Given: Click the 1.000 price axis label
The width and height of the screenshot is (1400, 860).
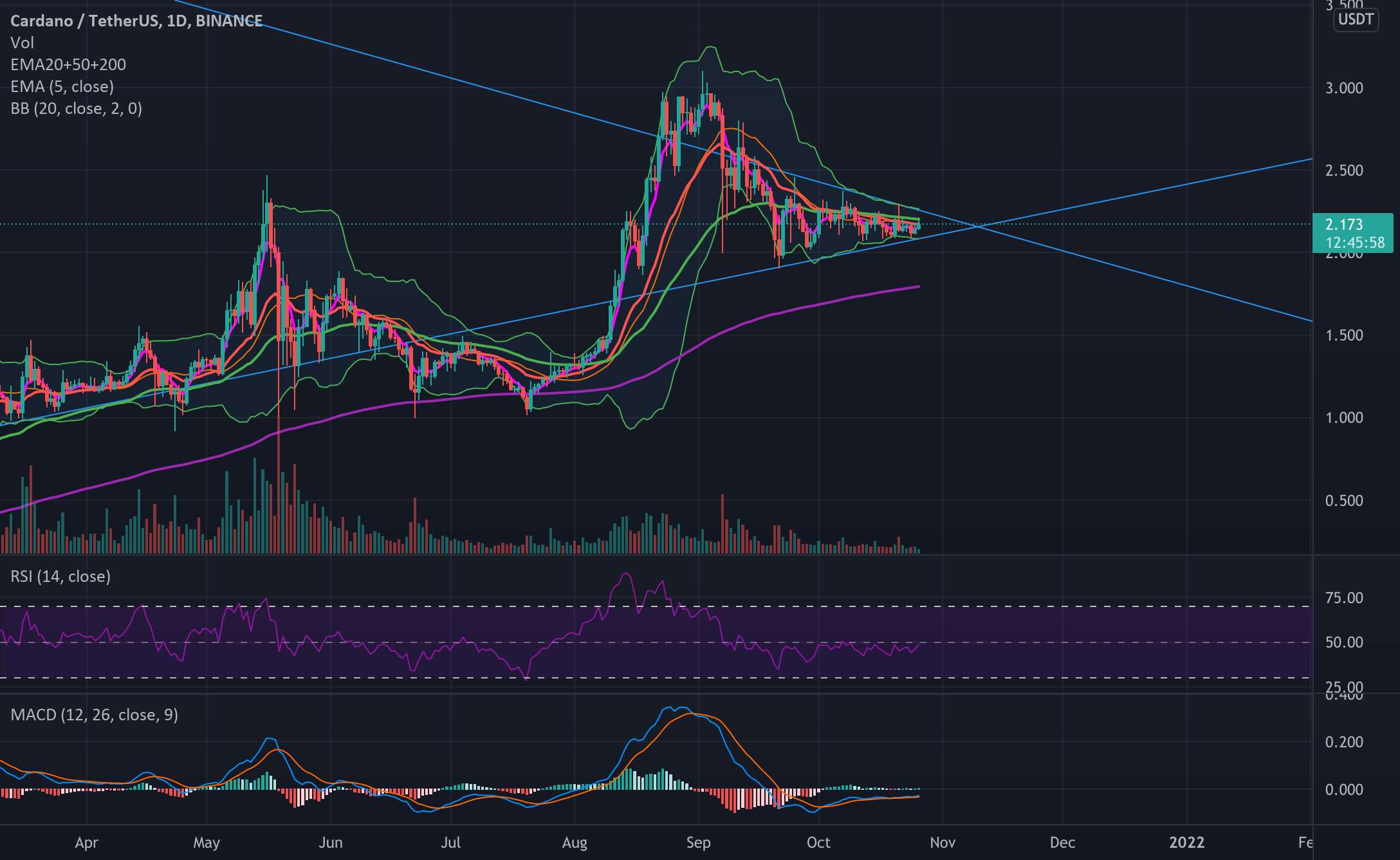Looking at the screenshot, I should point(1344,418).
